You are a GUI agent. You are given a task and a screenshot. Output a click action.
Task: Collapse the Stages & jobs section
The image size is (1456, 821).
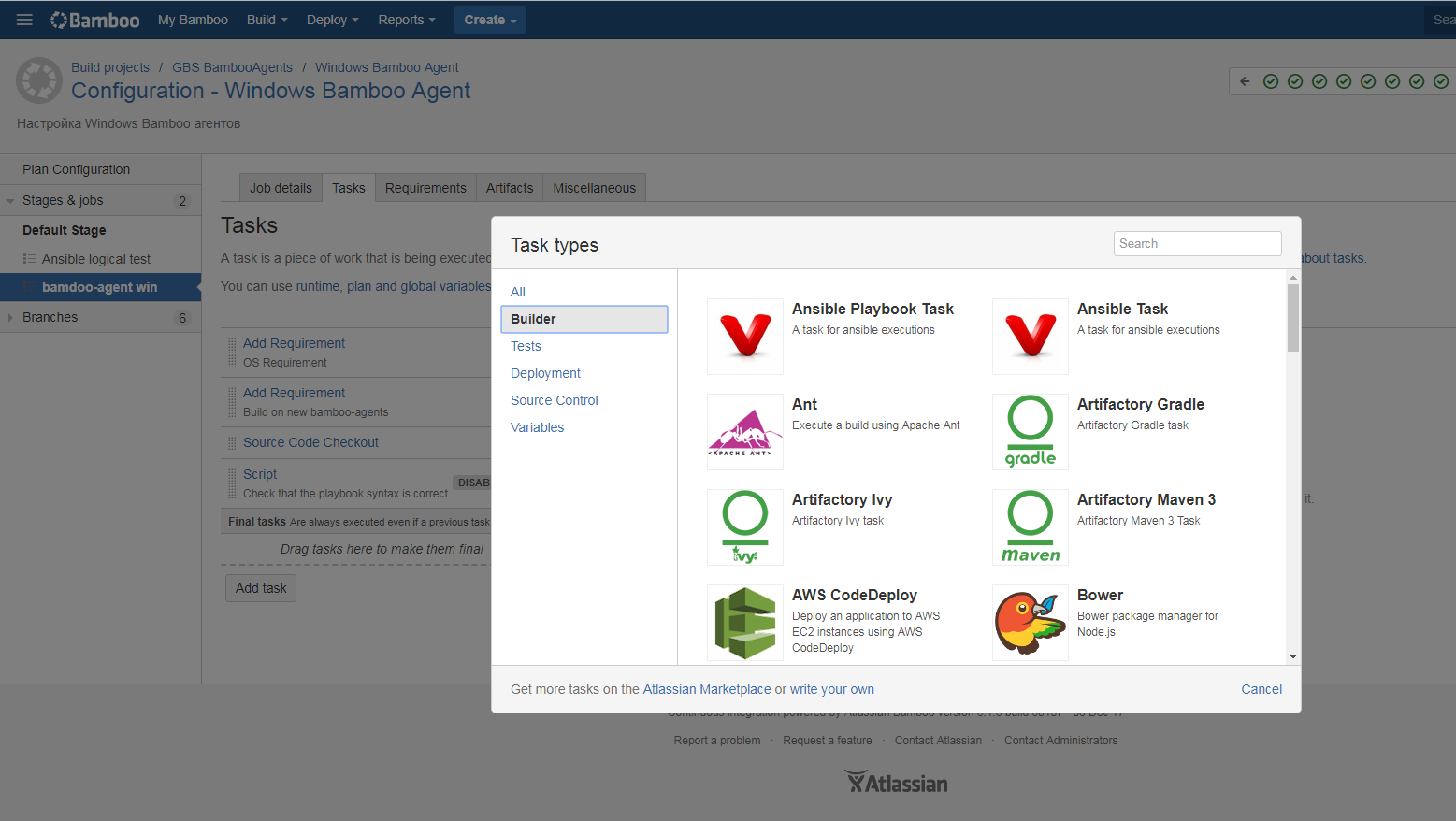(10, 200)
